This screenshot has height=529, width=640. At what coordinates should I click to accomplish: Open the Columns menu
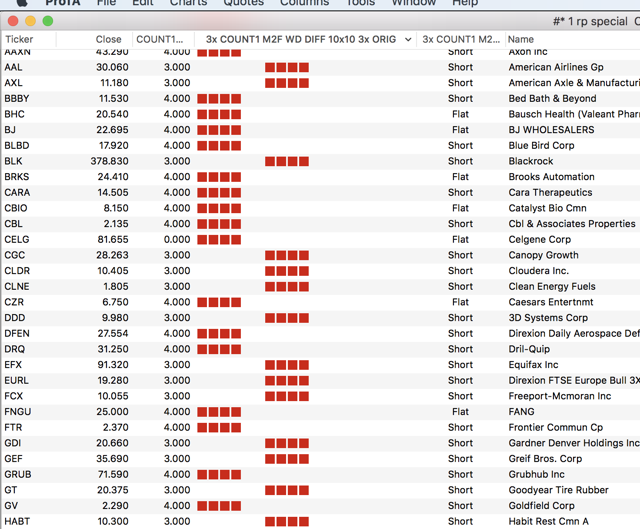[x=304, y=3]
